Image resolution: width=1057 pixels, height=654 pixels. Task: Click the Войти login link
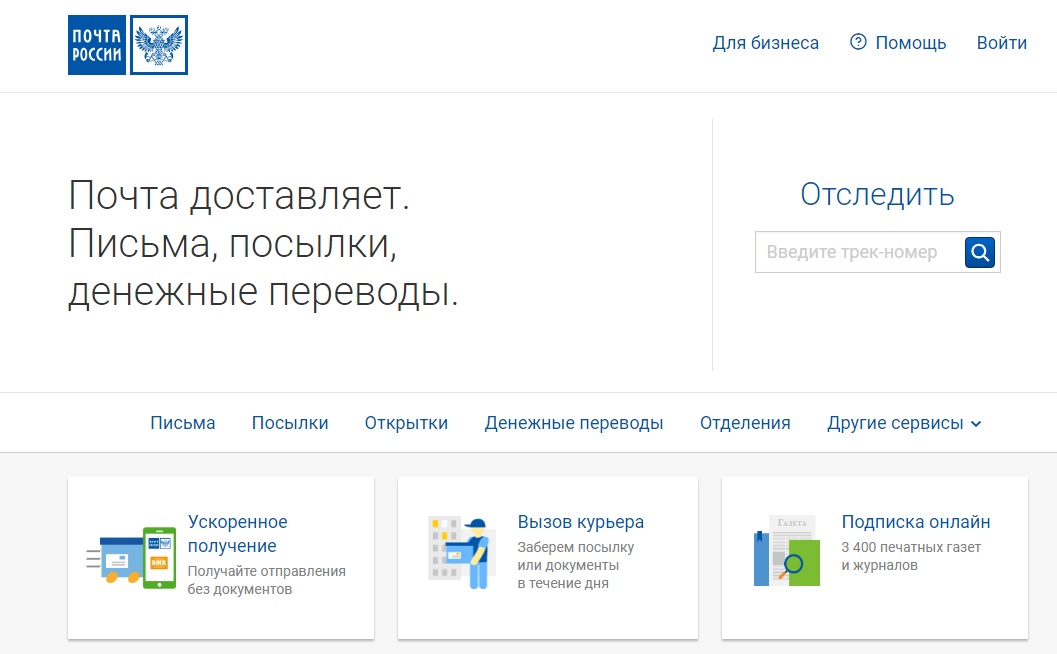1002,42
